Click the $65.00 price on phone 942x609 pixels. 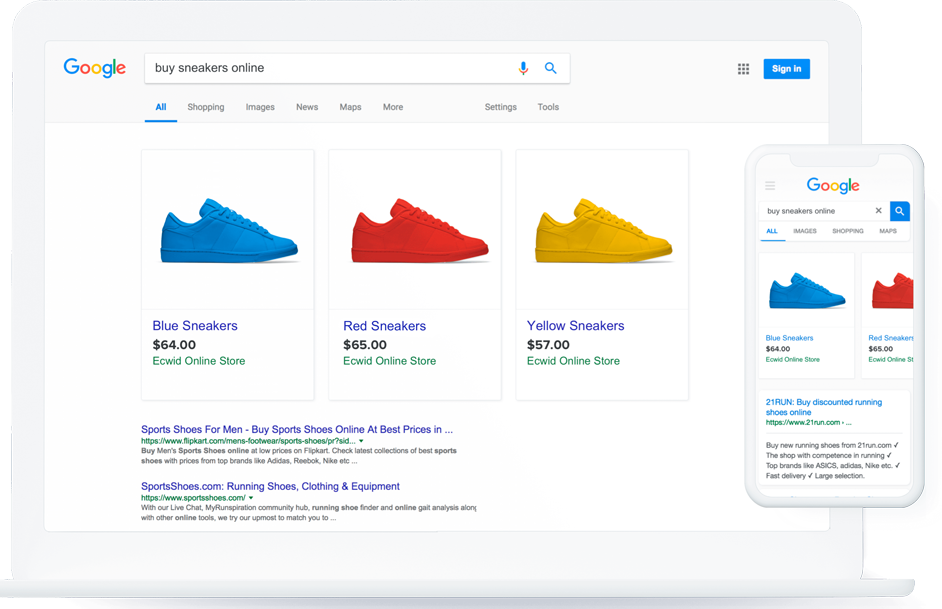881,349
